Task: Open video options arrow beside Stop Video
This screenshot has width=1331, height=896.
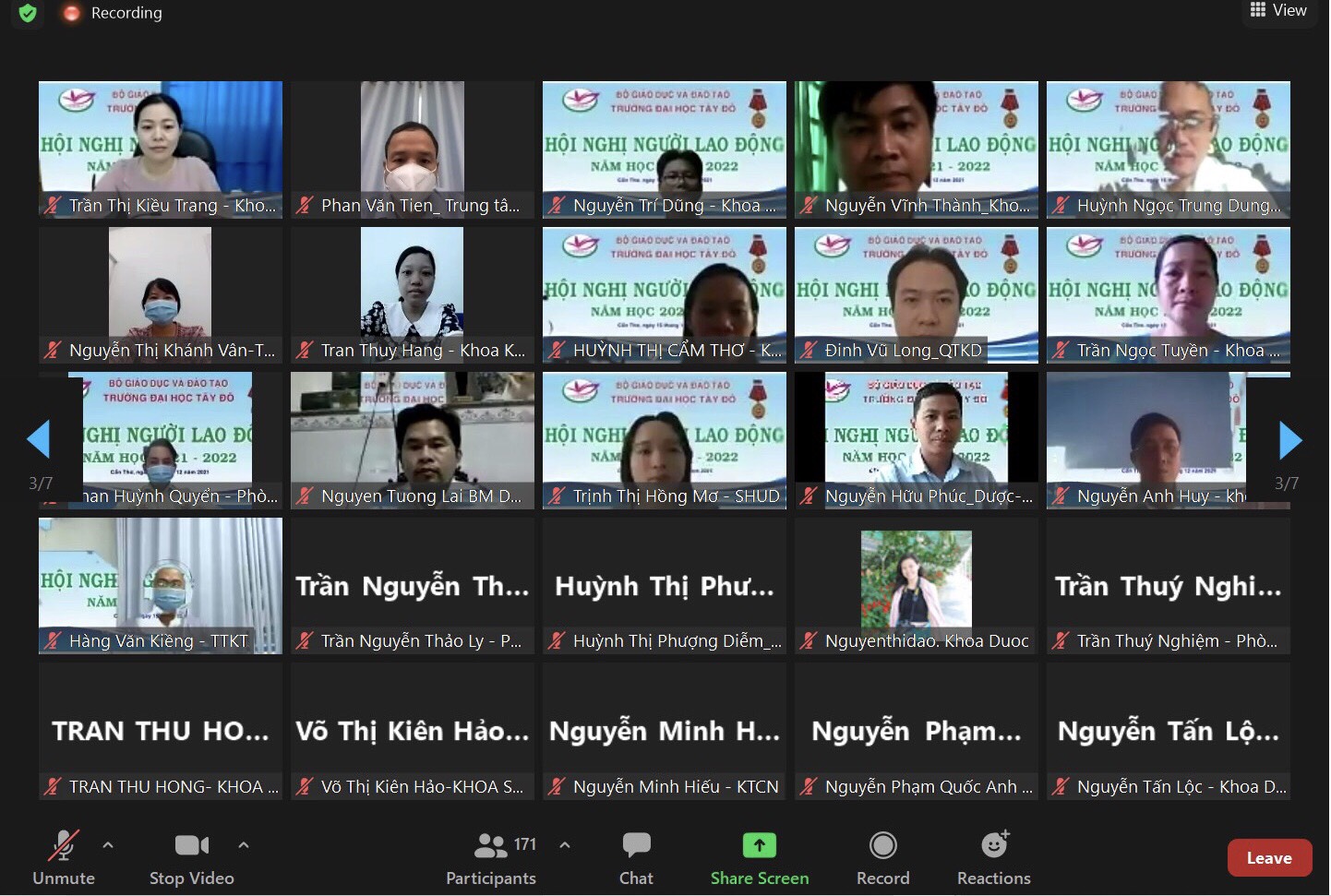Action: coord(244,844)
